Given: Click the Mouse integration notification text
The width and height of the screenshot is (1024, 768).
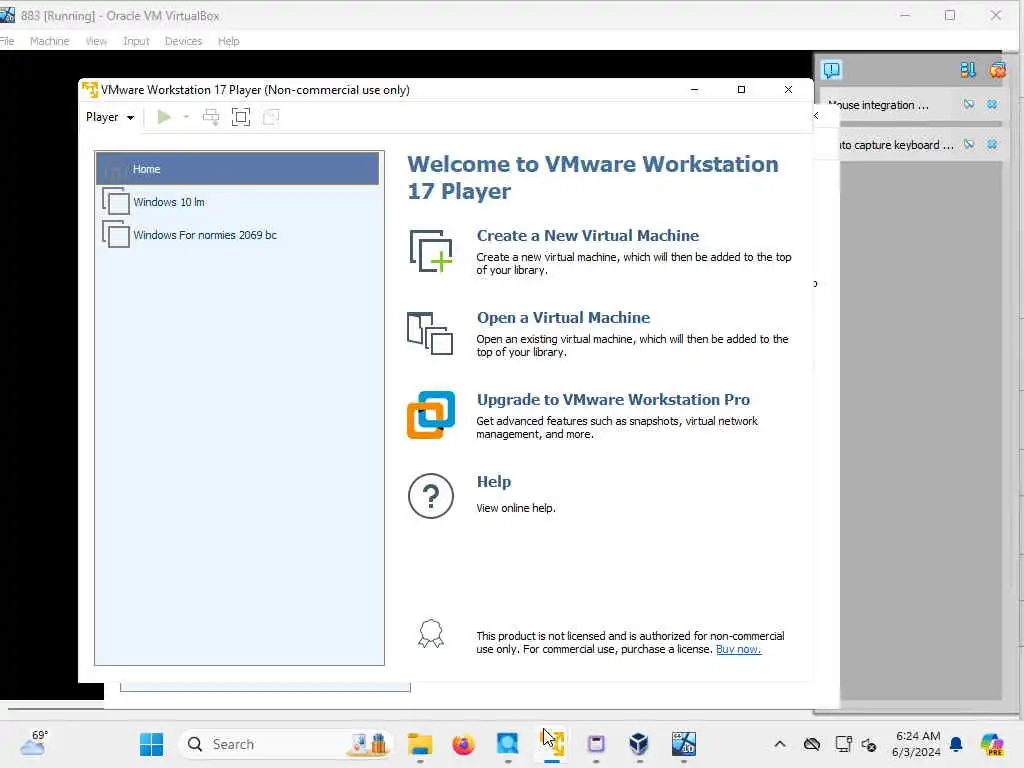Looking at the screenshot, I should (878, 105).
